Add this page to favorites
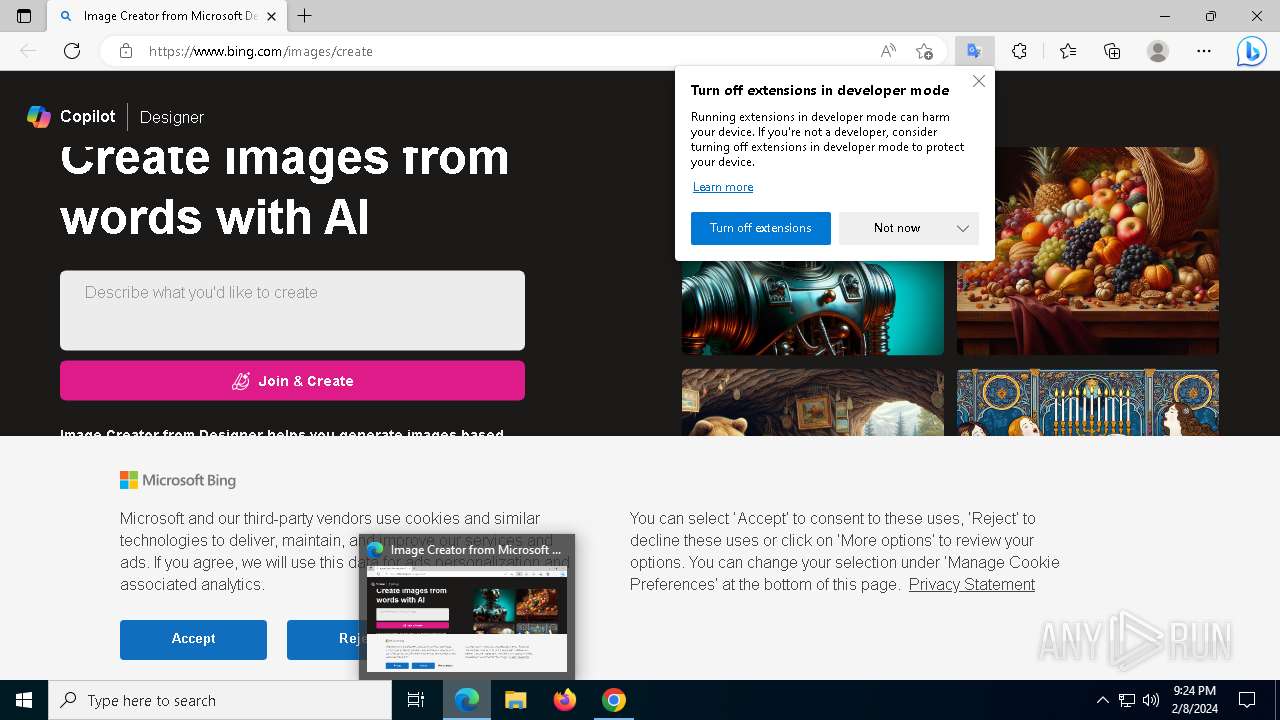The height and width of the screenshot is (720, 1280). pyautogui.click(x=924, y=51)
